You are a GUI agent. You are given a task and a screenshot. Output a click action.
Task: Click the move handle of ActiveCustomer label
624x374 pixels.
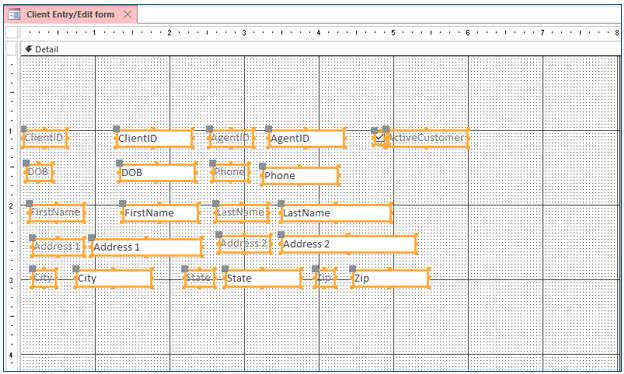tap(386, 129)
